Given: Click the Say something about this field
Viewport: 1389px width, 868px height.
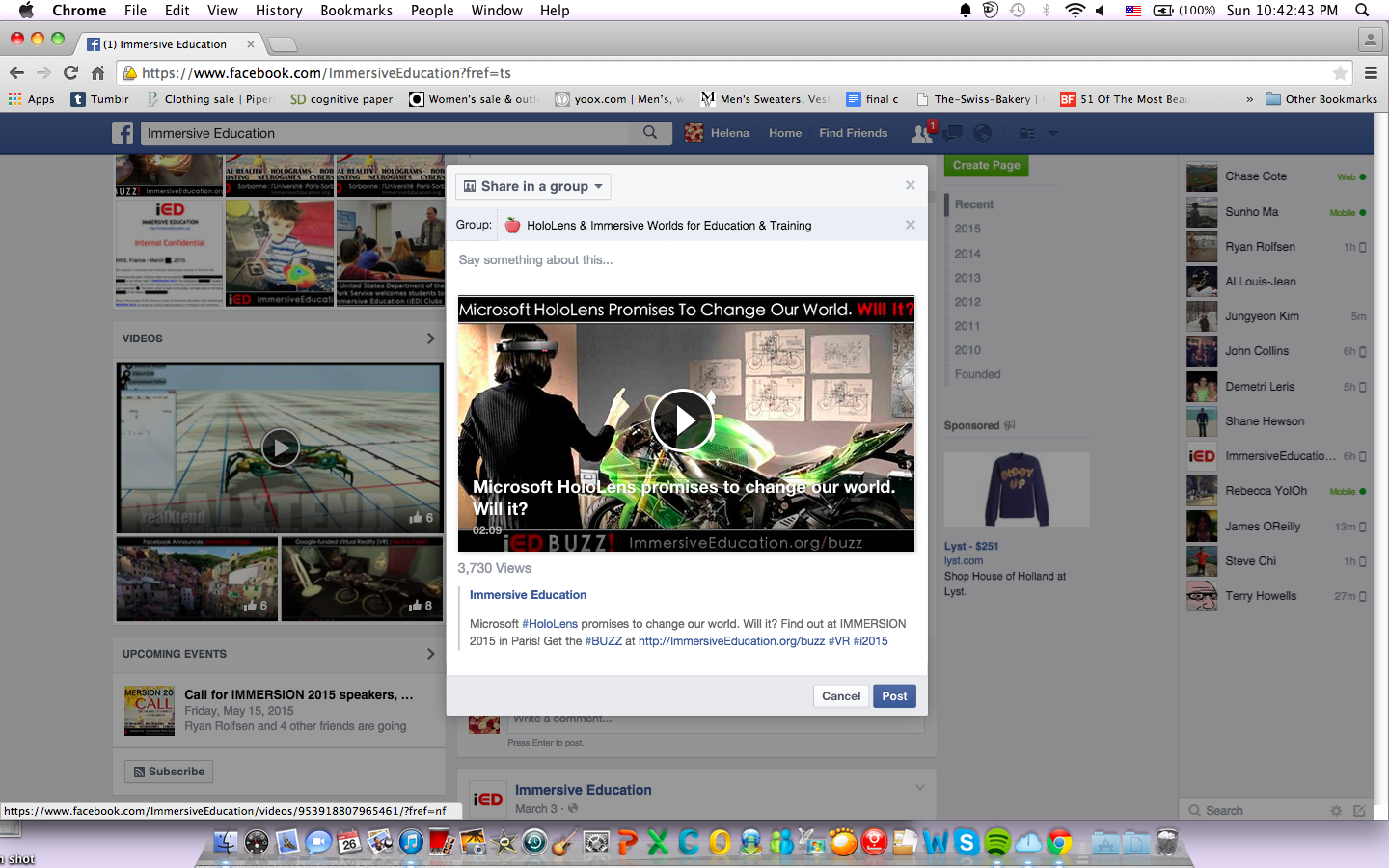Looking at the screenshot, I should coord(687,260).
